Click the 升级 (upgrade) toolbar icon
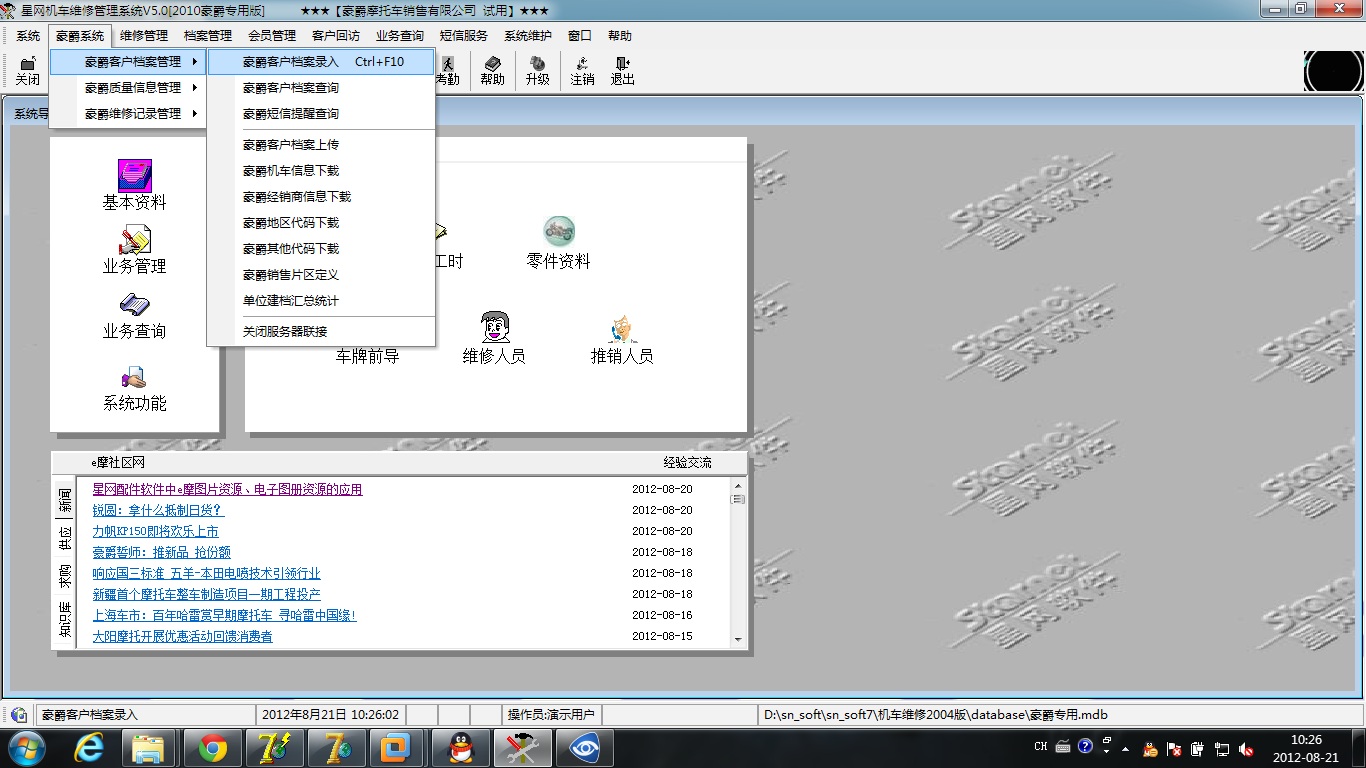 coord(537,71)
